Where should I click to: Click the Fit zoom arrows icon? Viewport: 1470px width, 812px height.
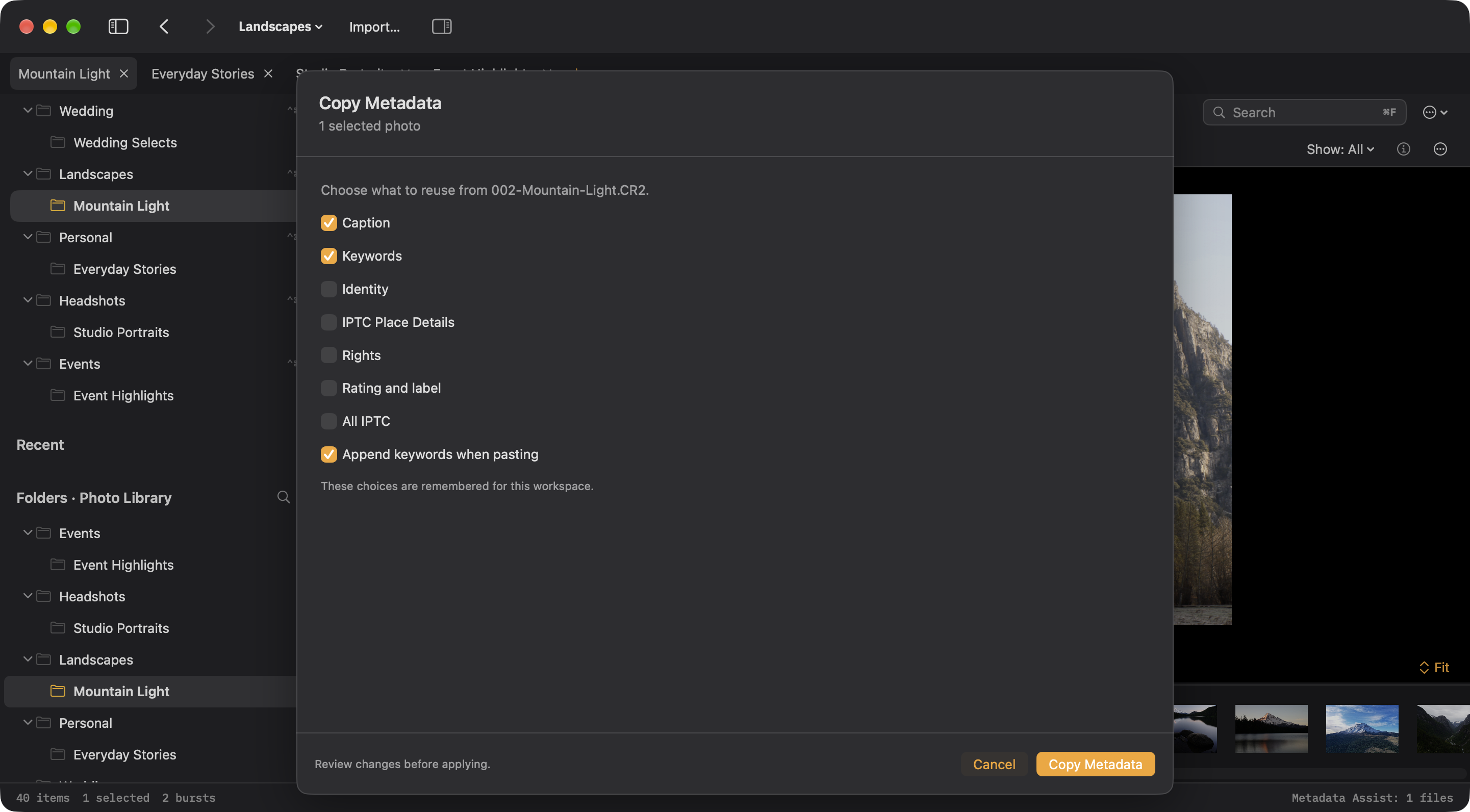click(x=1424, y=667)
